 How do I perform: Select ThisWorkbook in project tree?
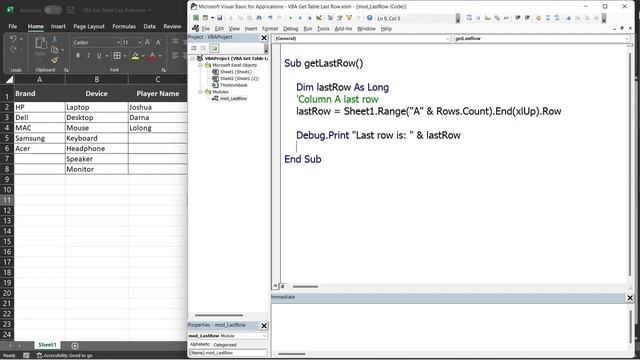click(234, 85)
